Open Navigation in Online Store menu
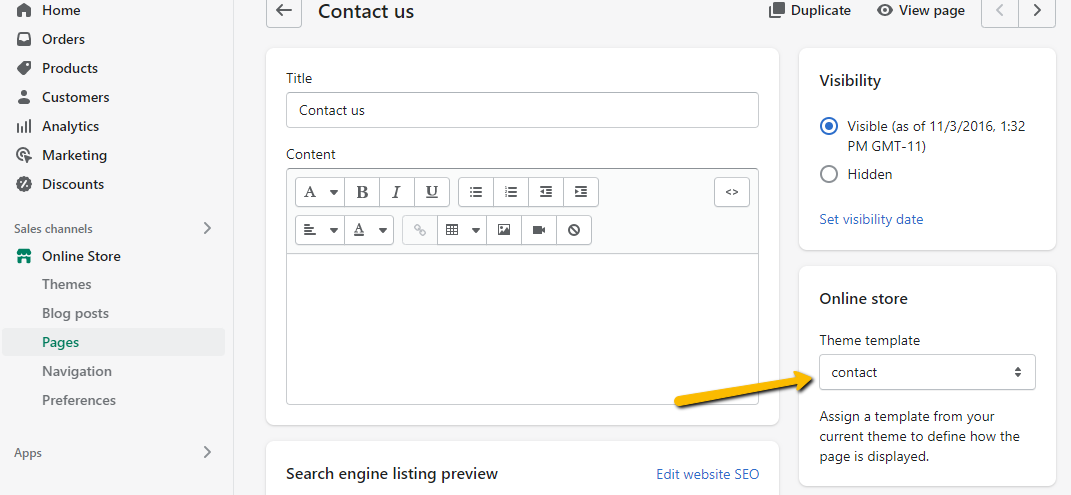 coord(77,371)
